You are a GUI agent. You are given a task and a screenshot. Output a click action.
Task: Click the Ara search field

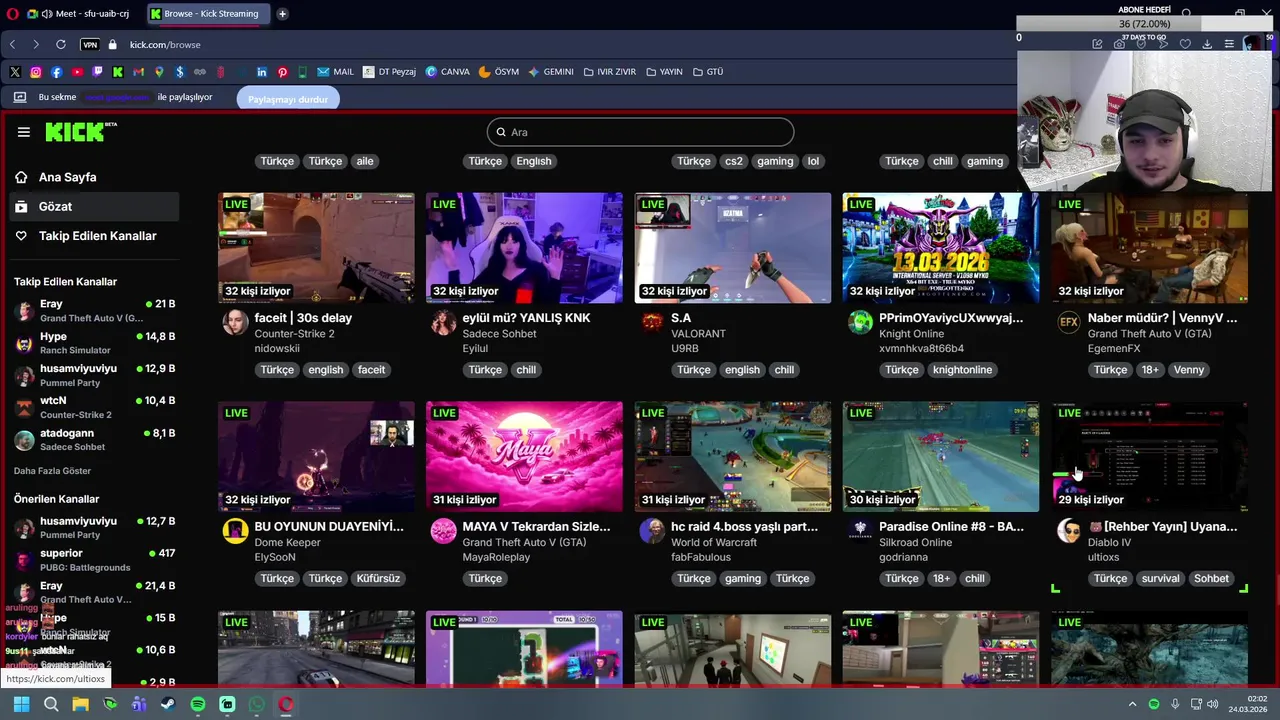pos(640,132)
